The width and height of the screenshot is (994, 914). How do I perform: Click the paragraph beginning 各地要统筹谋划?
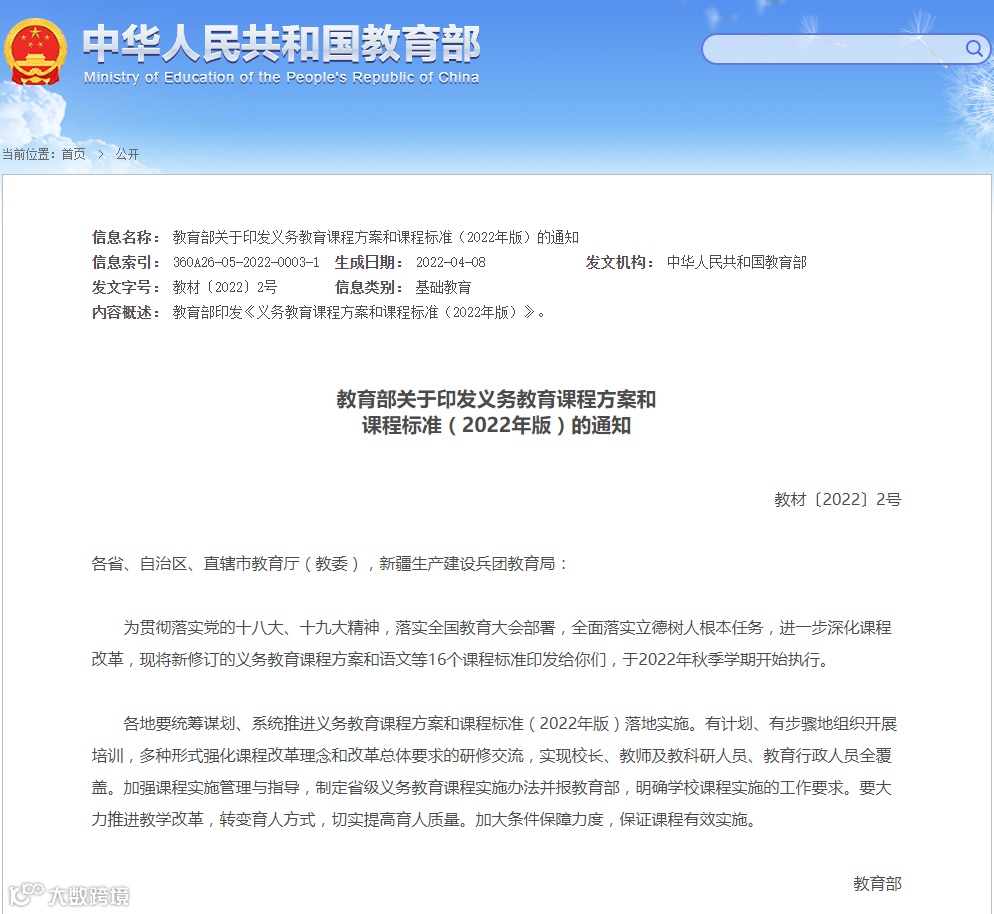494,771
